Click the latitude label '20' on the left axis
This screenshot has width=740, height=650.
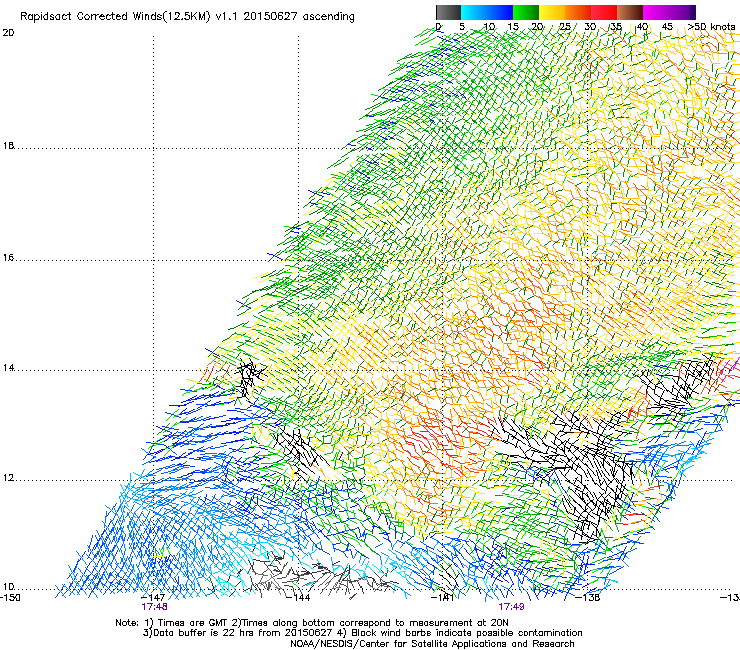click(x=8, y=33)
